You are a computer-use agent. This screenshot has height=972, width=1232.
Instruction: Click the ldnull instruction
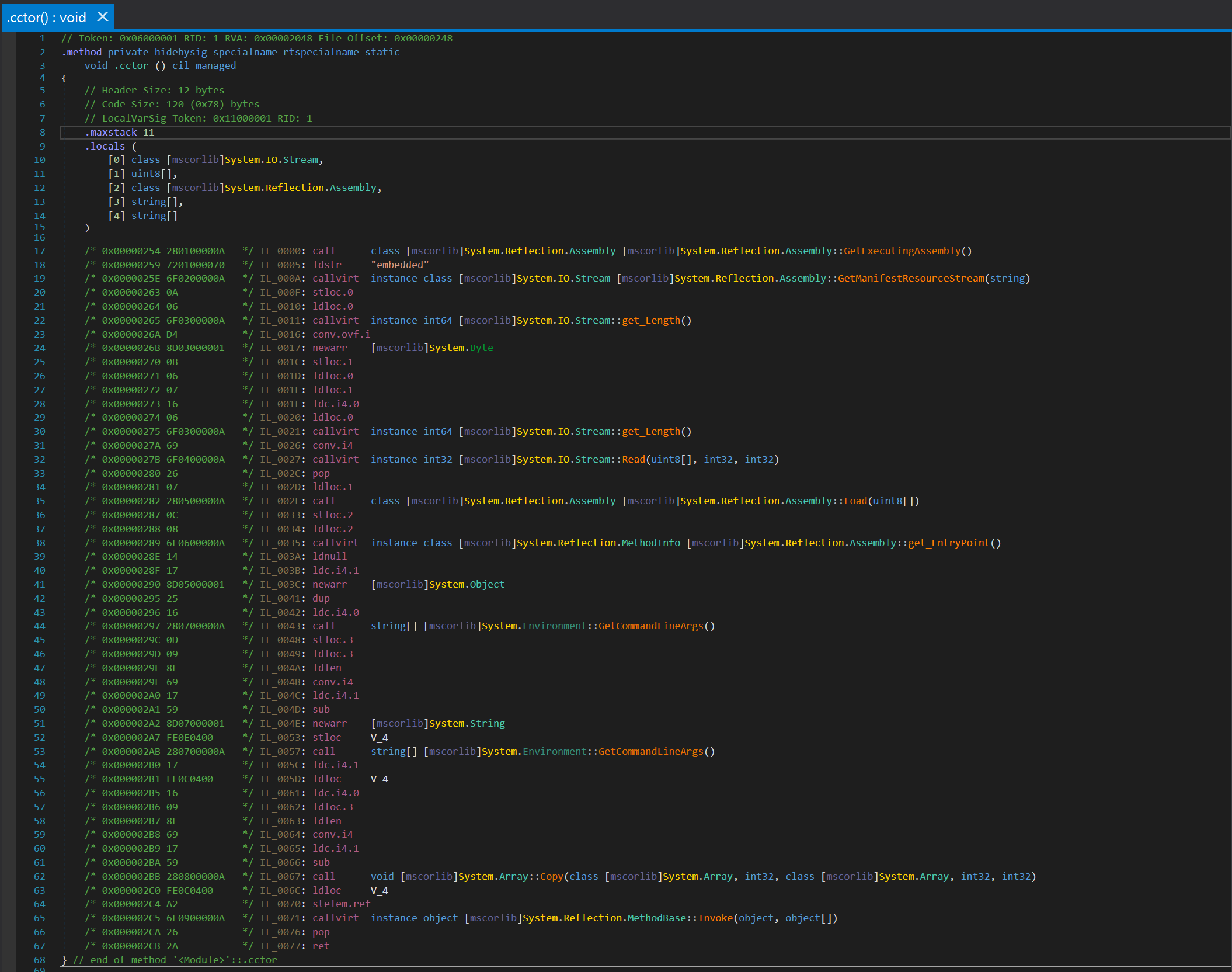[x=329, y=556]
